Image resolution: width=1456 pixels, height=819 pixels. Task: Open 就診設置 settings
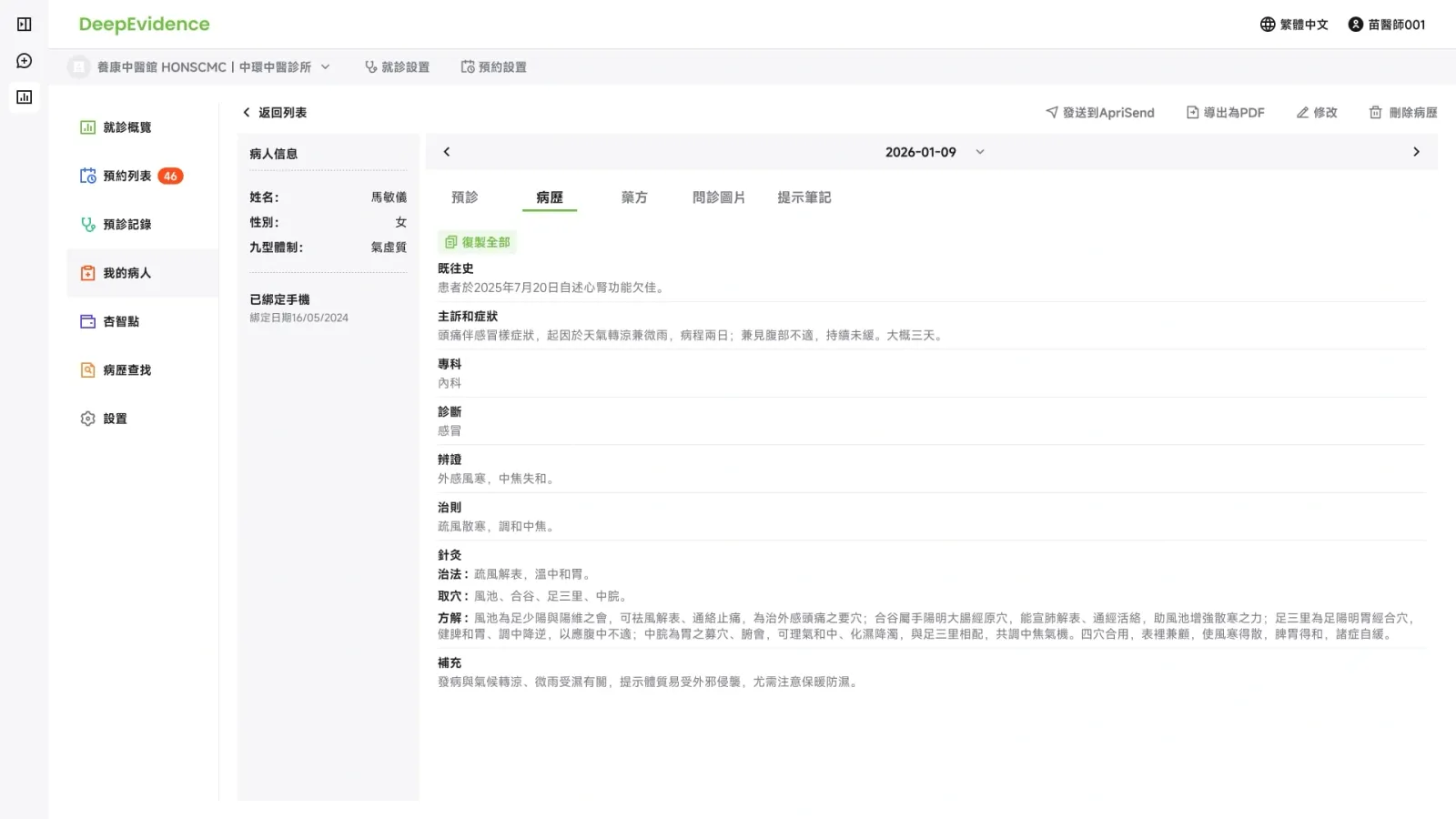(397, 67)
